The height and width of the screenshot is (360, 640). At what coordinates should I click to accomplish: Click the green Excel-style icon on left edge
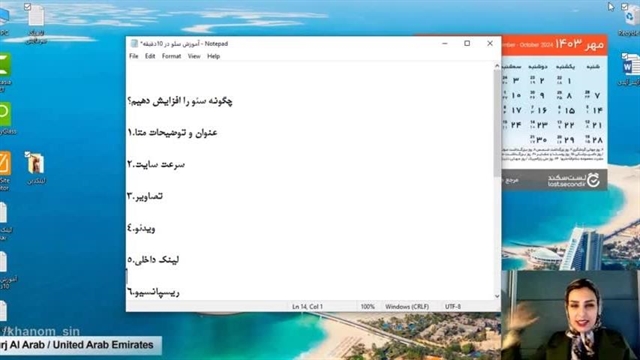(x=5, y=65)
